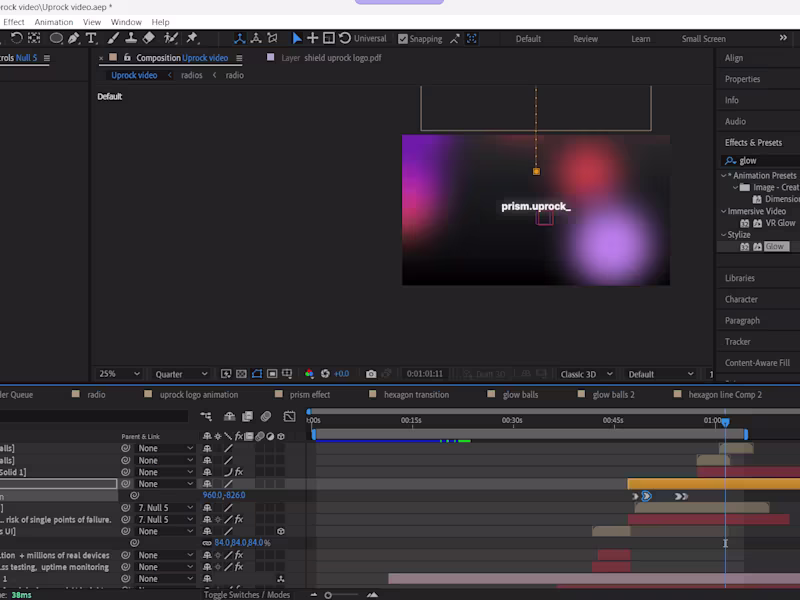Click the rotate gizmo icon beside Universal
This screenshot has width=800, height=600.
[x=345, y=38]
